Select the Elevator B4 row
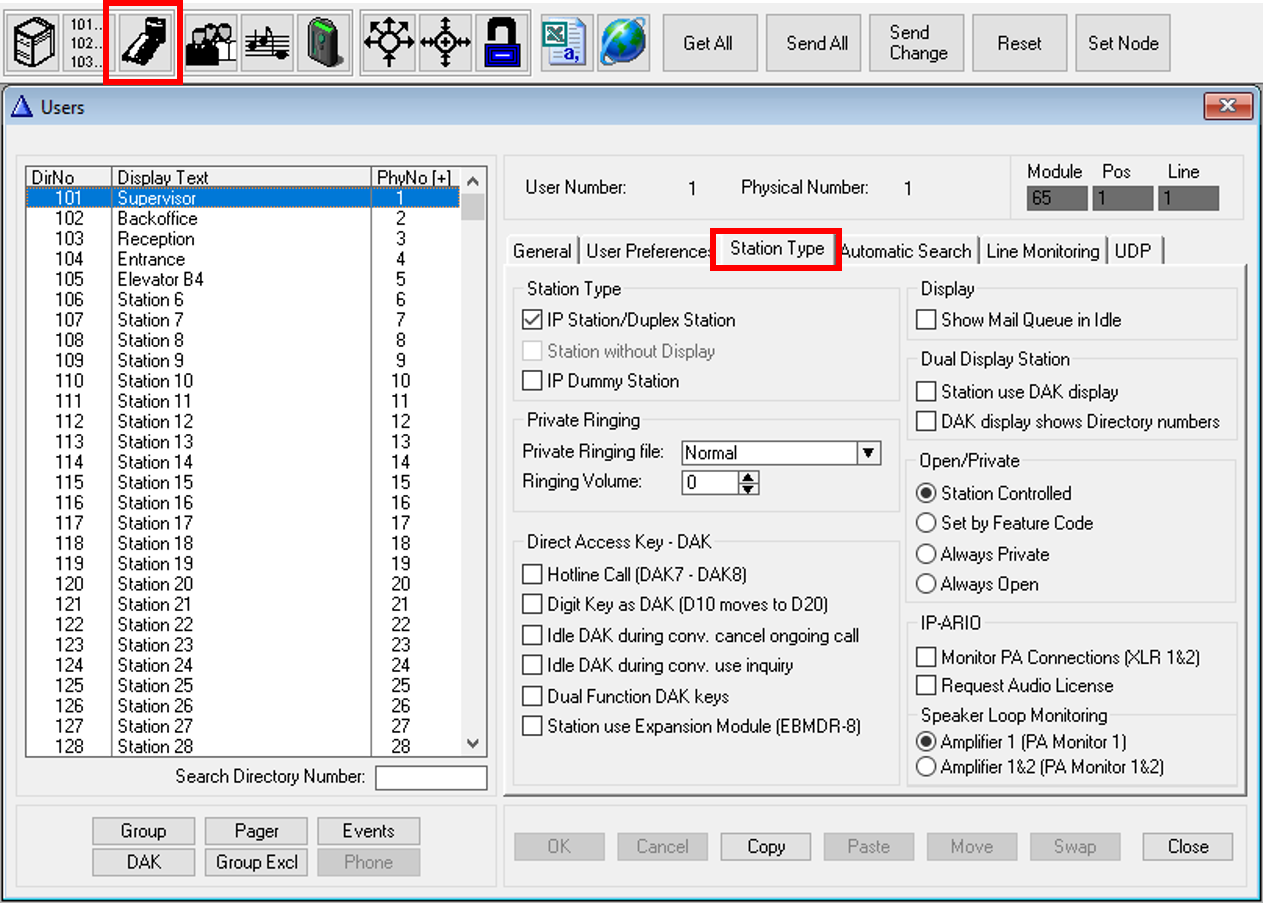Viewport: 1263px width, 903px height. (243, 279)
